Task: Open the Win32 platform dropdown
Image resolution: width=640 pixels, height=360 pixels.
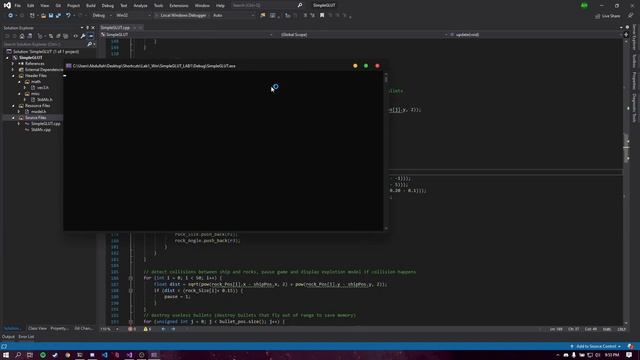Action: [x=133, y=16]
